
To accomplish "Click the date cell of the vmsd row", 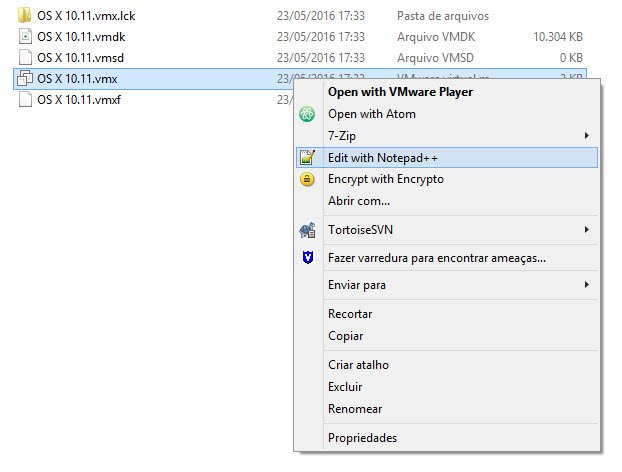I will (x=321, y=58).
